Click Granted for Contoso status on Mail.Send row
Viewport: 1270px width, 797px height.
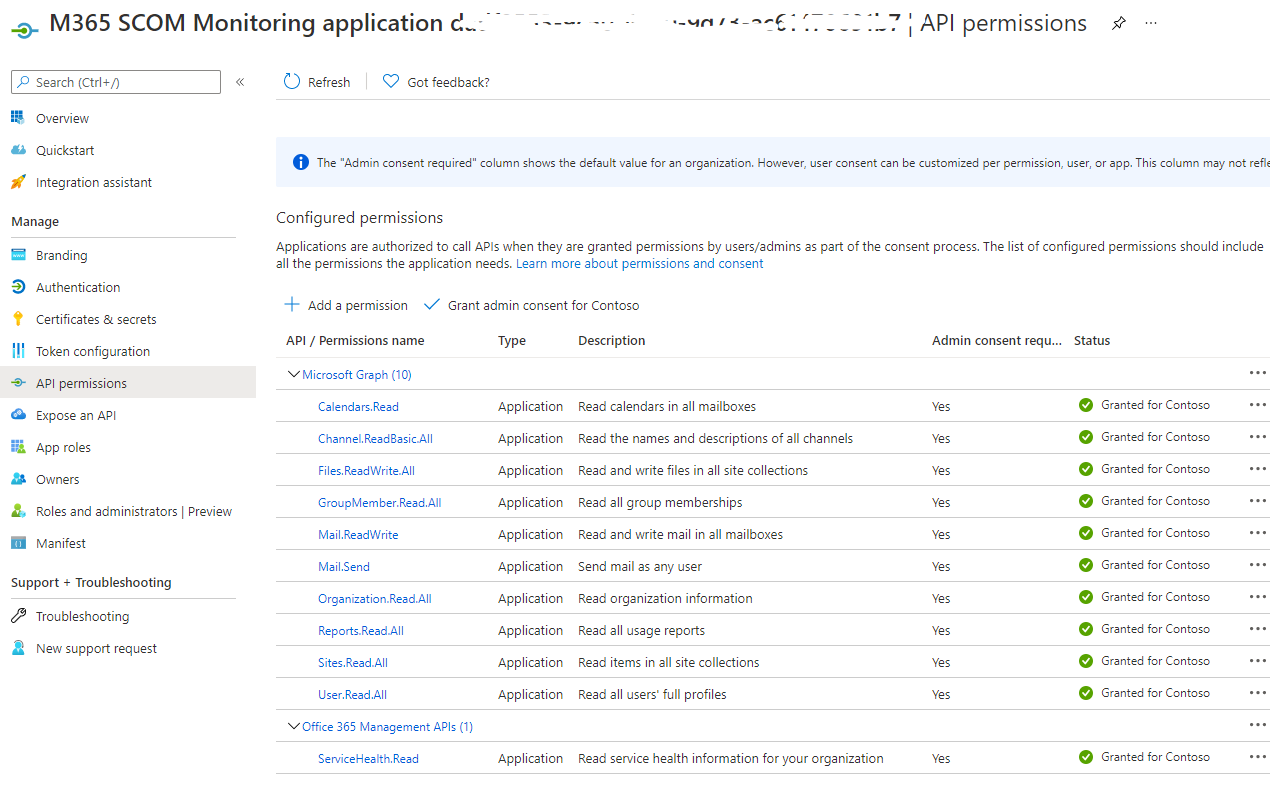click(1155, 565)
